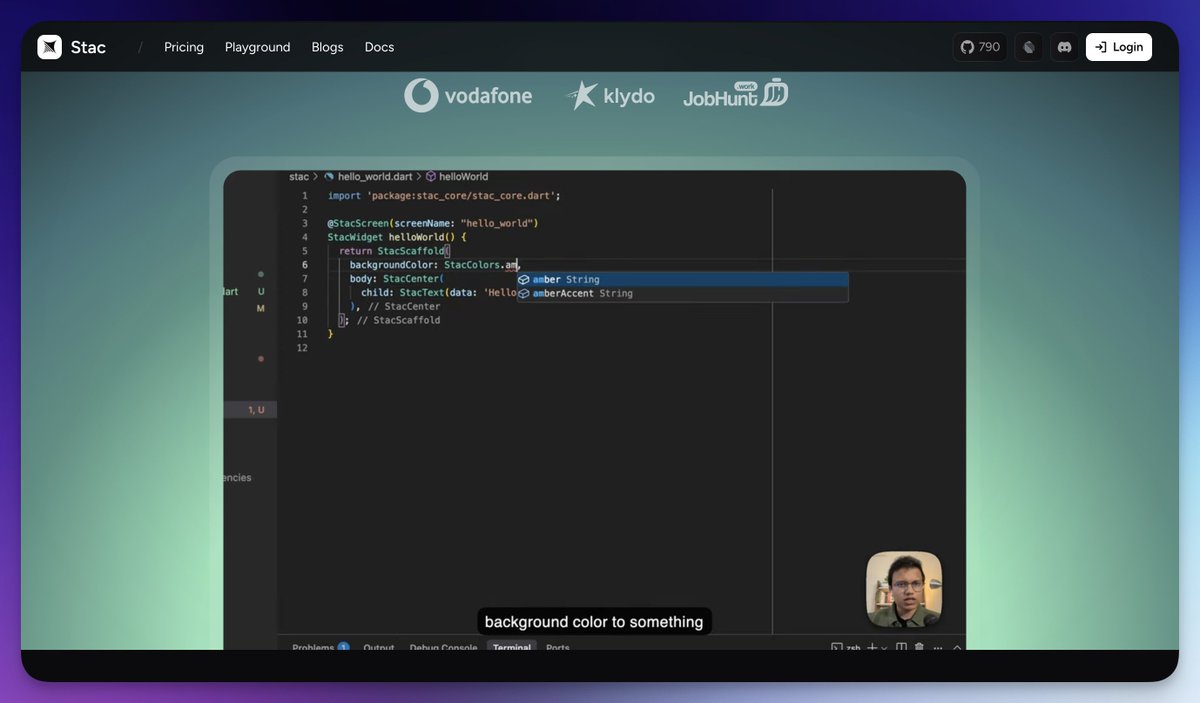Open the terminal profile dropdown arrow
The width and height of the screenshot is (1200, 703).
[884, 648]
